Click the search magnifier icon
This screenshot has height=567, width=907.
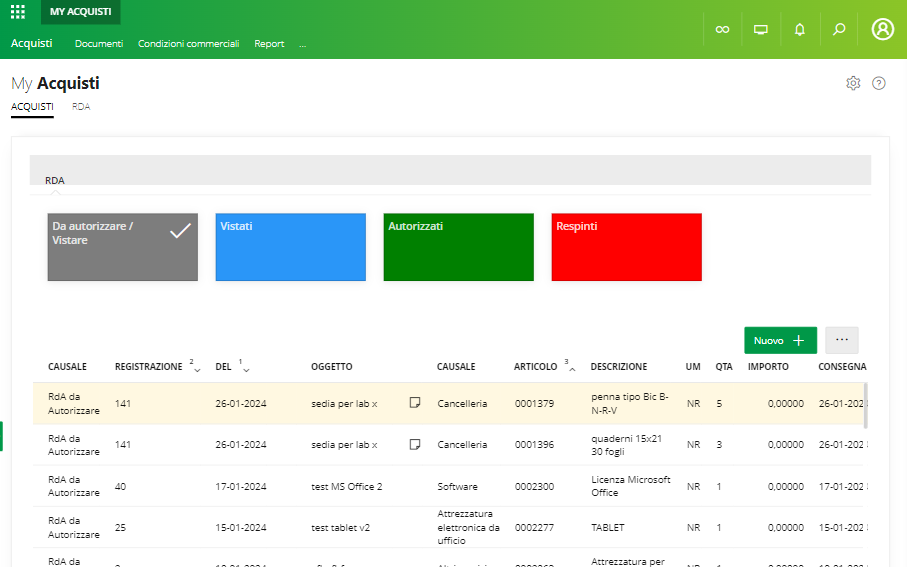(839, 30)
